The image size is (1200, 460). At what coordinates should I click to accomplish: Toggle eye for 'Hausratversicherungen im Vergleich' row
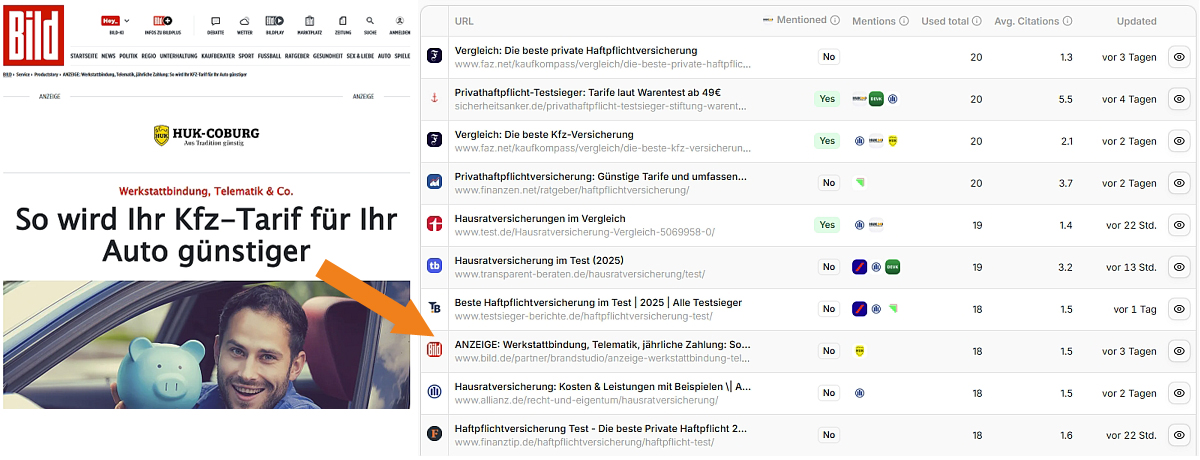pyautogui.click(x=1179, y=225)
